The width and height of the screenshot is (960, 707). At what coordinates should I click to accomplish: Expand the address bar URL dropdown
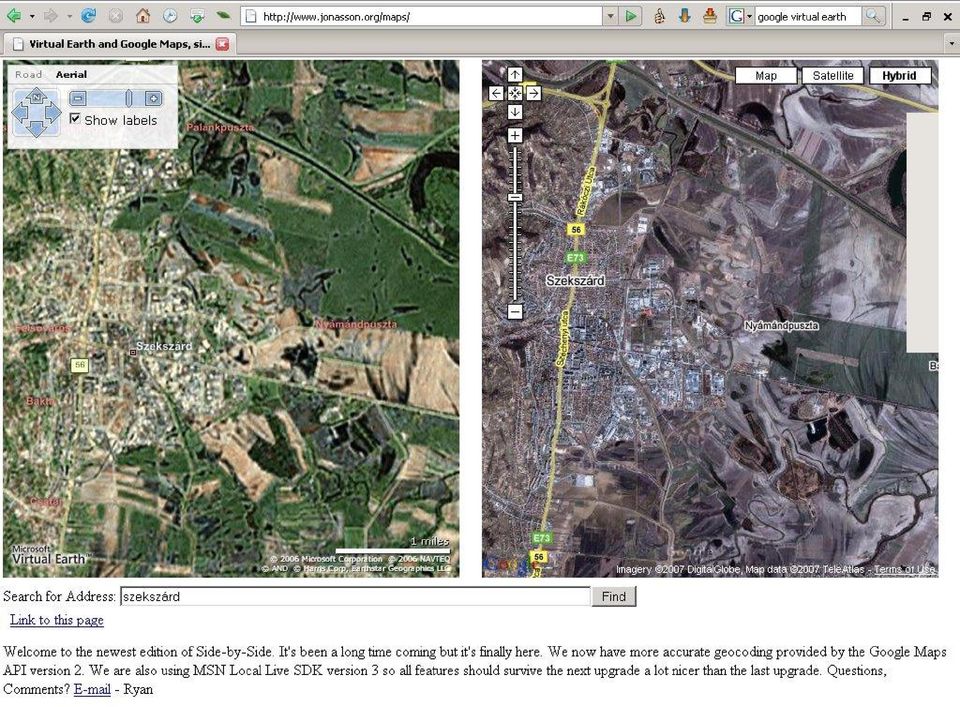pos(610,17)
